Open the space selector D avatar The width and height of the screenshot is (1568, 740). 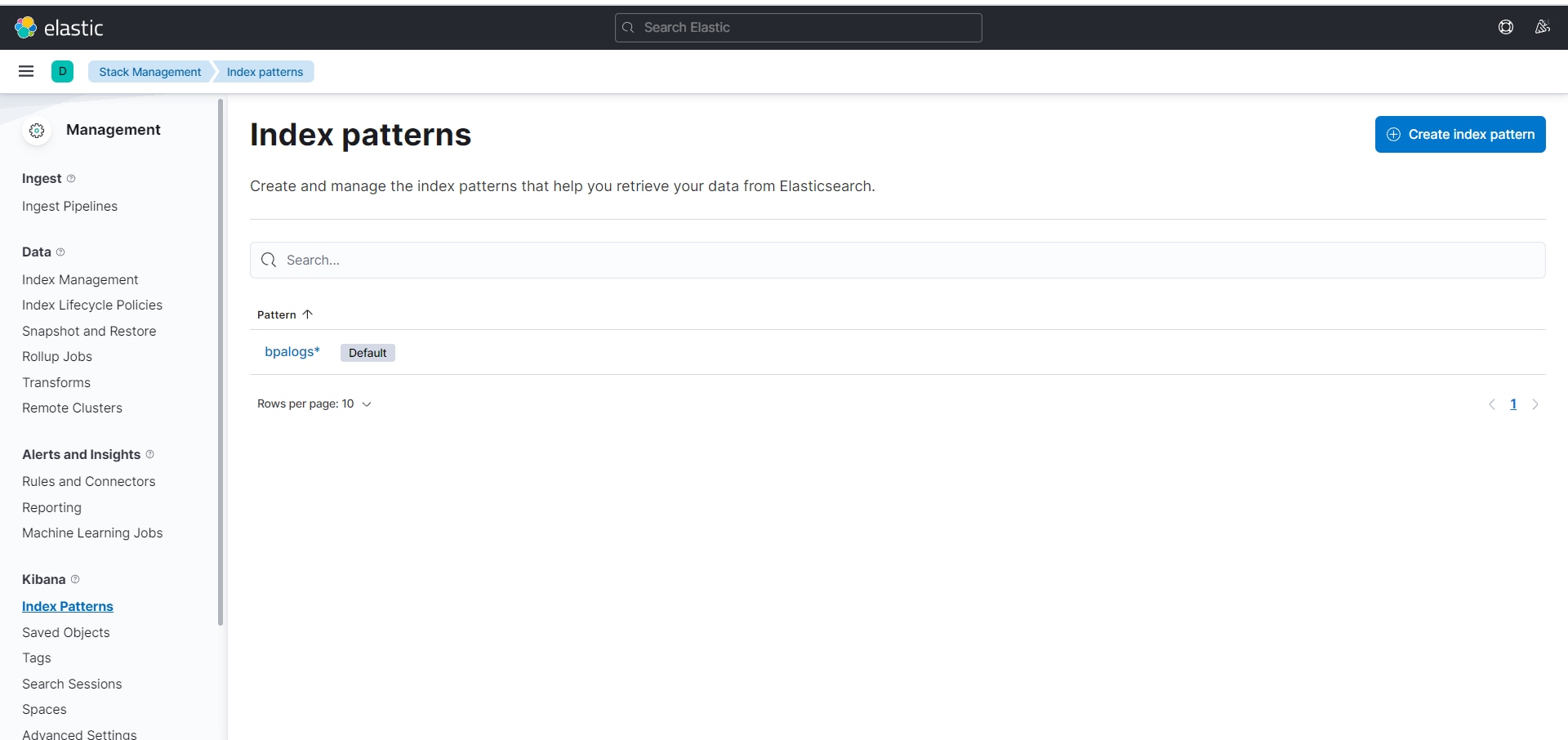(62, 71)
